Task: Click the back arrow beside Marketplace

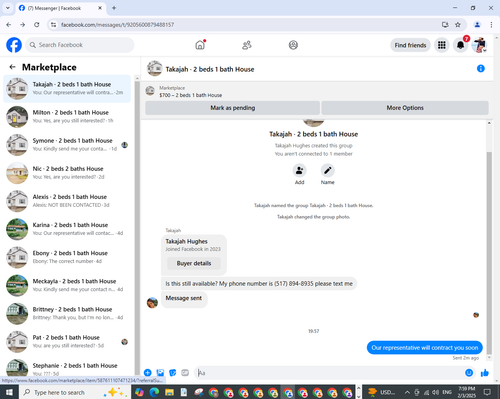Action: (12, 67)
